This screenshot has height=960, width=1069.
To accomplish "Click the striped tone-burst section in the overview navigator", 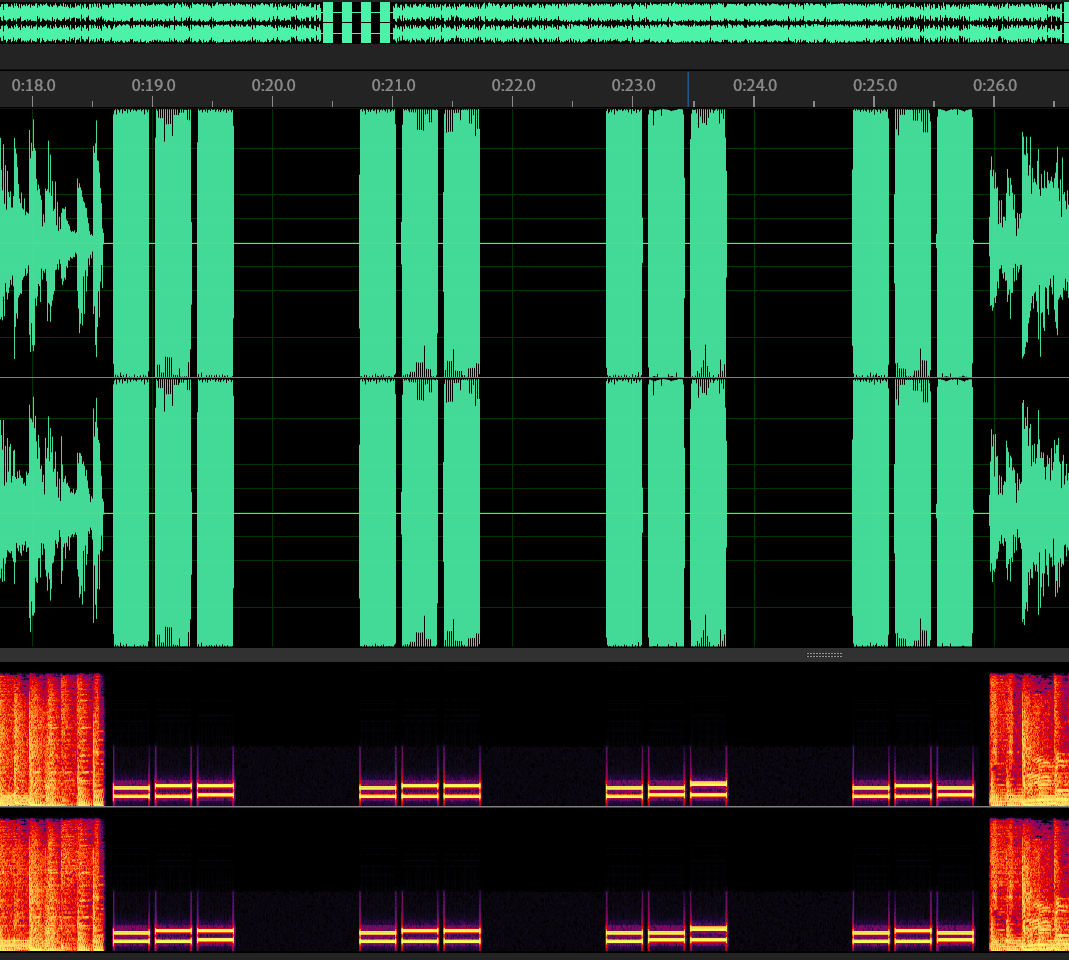I will tap(357, 22).
